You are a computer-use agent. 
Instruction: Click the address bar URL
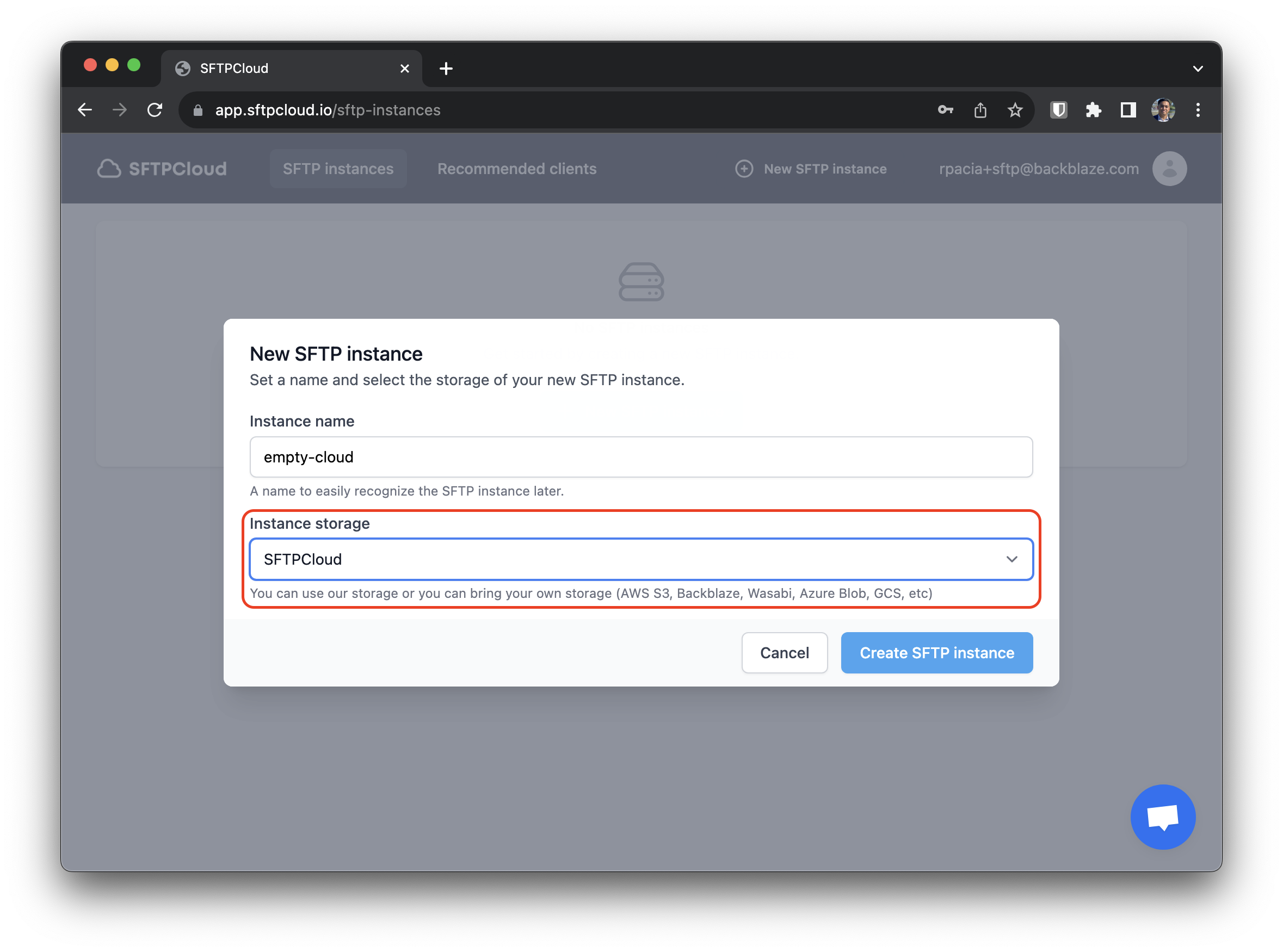click(x=328, y=110)
